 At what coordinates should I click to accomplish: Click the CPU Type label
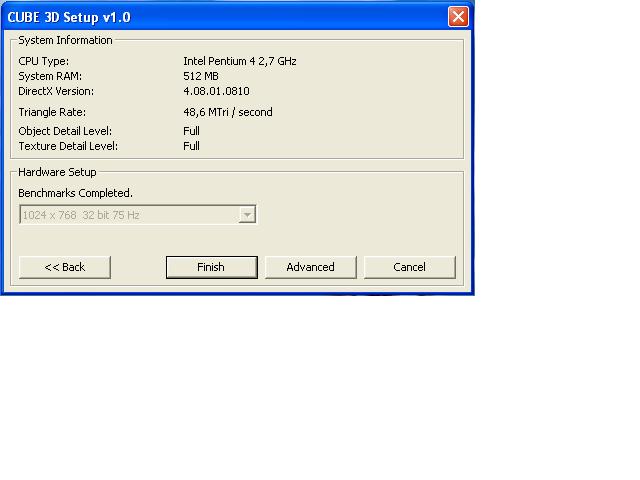[43, 61]
